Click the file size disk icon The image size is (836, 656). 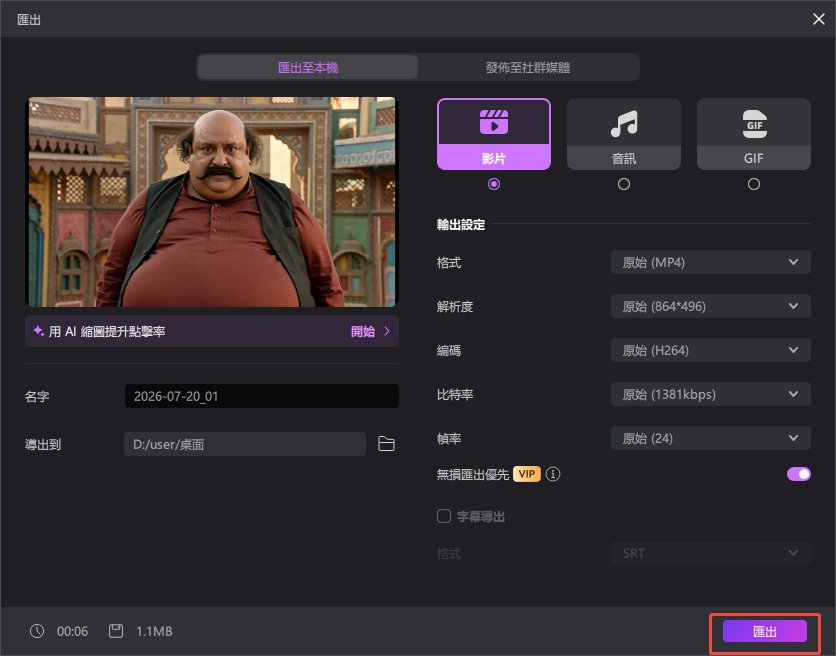(x=116, y=631)
